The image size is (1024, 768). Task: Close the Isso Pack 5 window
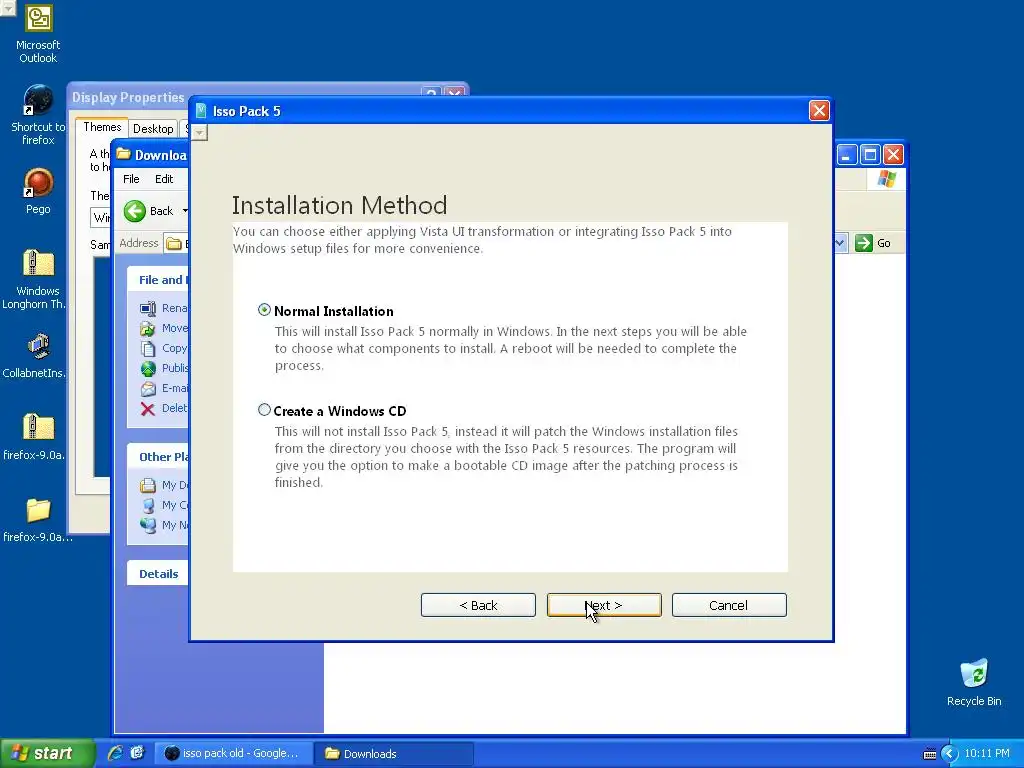(819, 110)
